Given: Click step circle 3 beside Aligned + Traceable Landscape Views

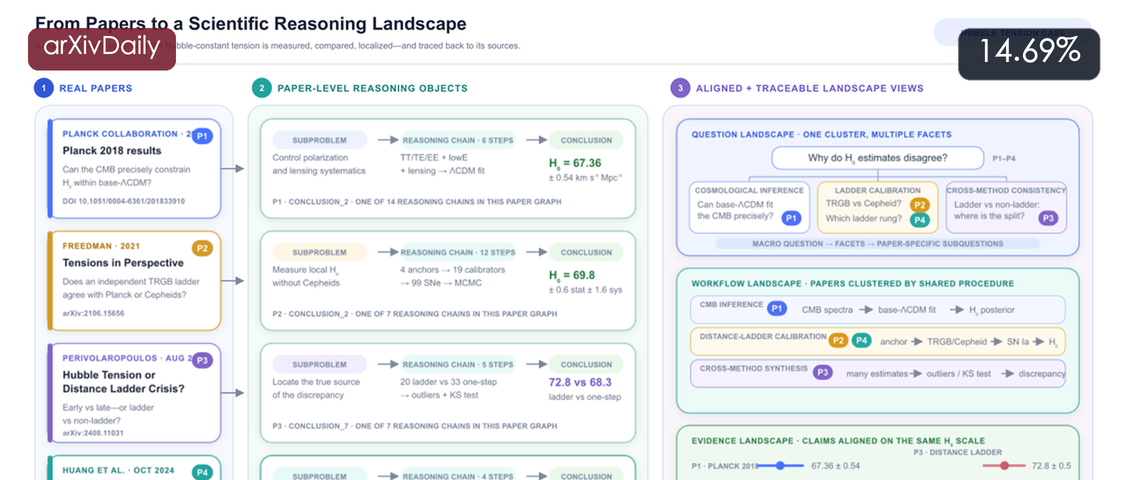Looking at the screenshot, I should tap(680, 89).
